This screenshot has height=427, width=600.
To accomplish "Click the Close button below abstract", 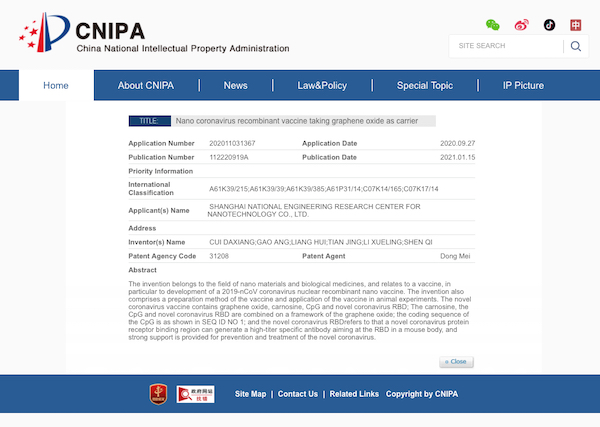I will pyautogui.click(x=456, y=362).
